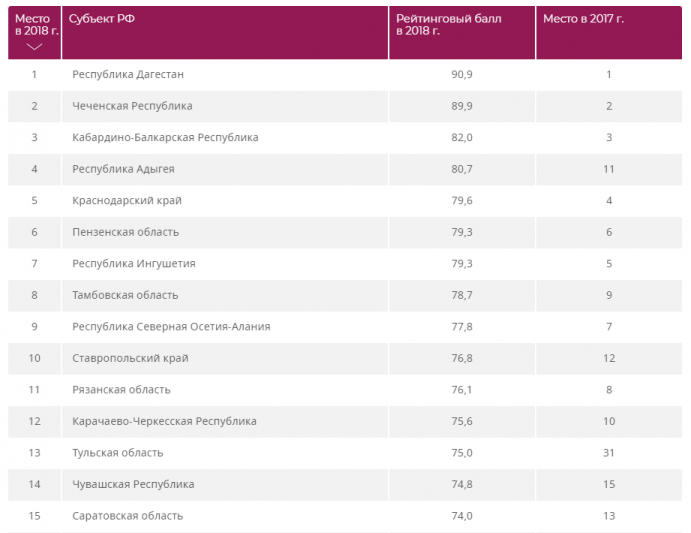Click Тульская область entry
This screenshot has width=691, height=533.
(117, 452)
